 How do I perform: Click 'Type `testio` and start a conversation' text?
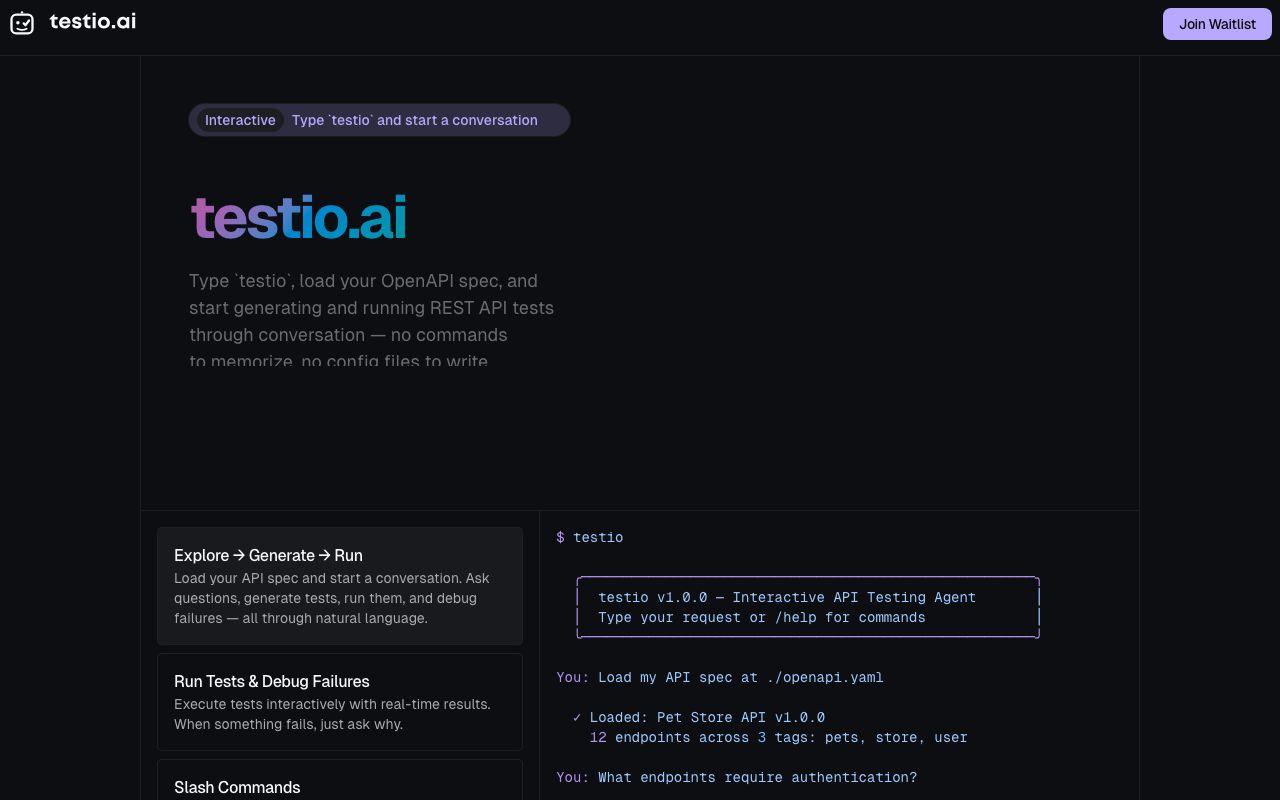point(415,120)
